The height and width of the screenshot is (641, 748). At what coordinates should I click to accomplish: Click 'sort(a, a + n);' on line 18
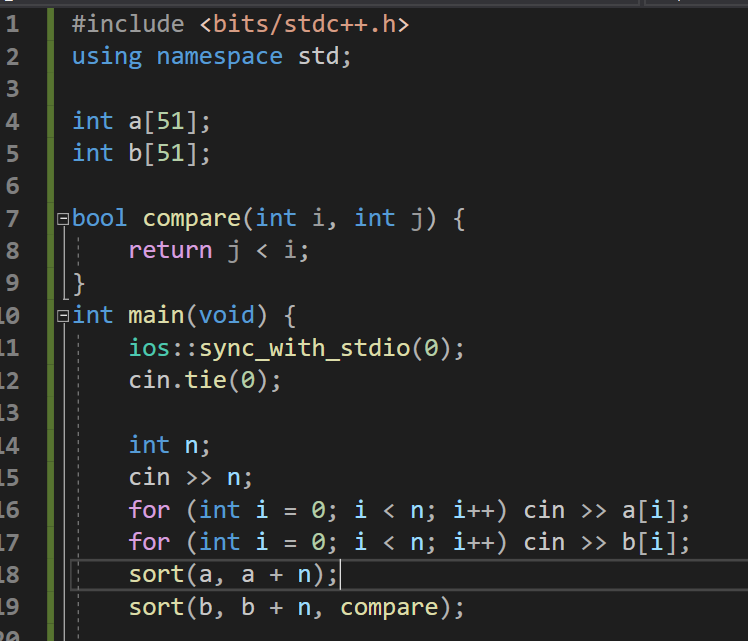click(x=233, y=575)
